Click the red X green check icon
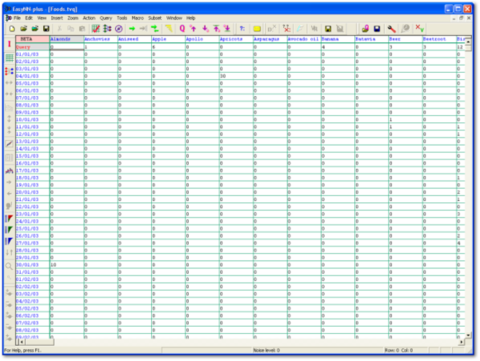 tap(419, 29)
